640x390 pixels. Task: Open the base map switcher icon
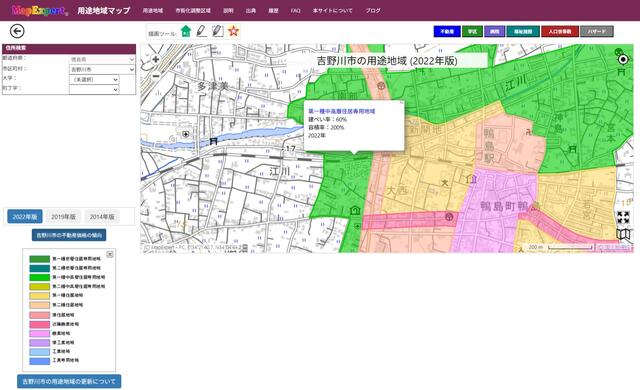pyautogui.click(x=623, y=234)
